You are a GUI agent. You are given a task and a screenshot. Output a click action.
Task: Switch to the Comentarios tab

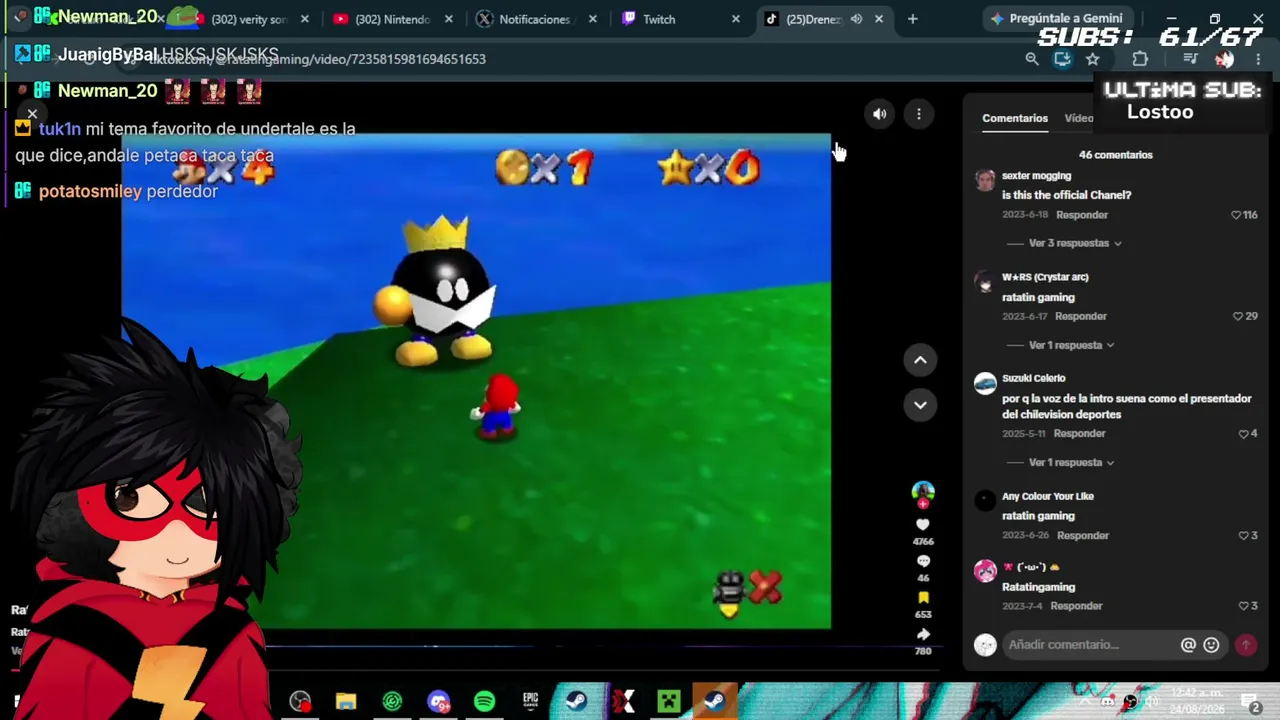[x=1015, y=118]
